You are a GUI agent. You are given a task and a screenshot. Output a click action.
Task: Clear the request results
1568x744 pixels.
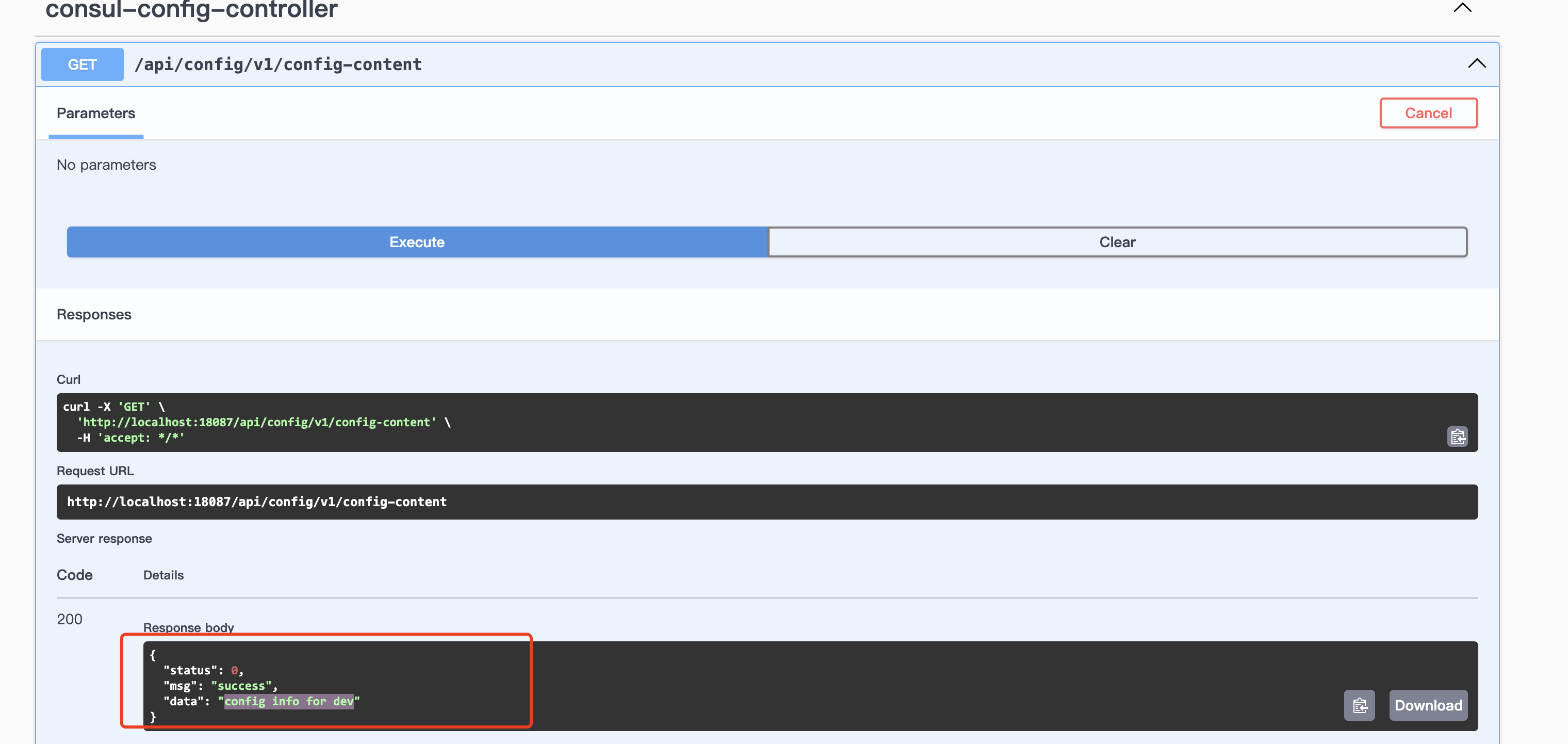point(1117,241)
